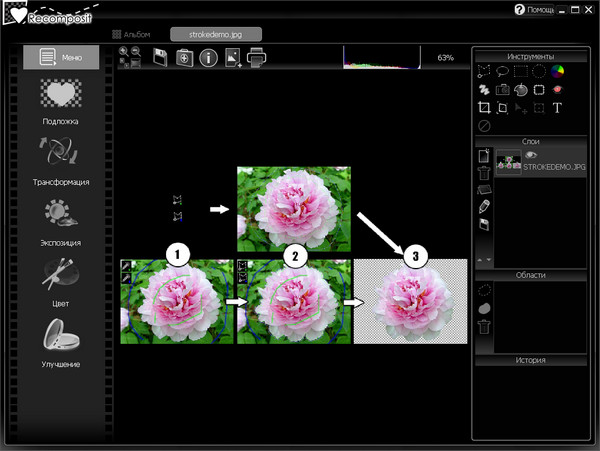Select the Text tool in Инструменты

point(557,107)
